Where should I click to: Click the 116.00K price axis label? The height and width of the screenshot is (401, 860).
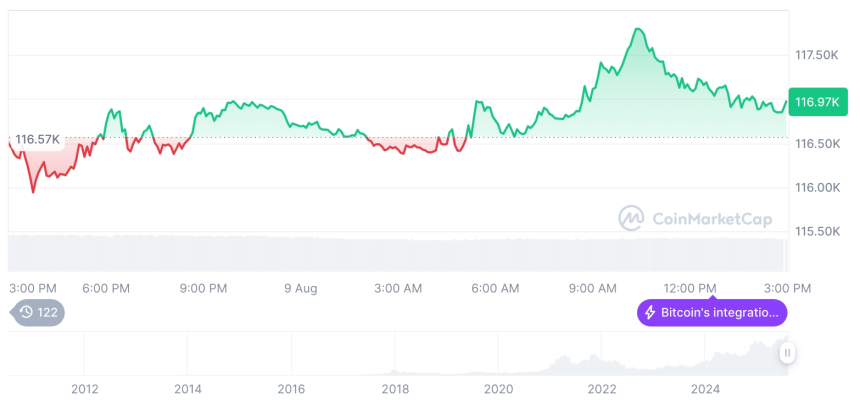(814, 188)
